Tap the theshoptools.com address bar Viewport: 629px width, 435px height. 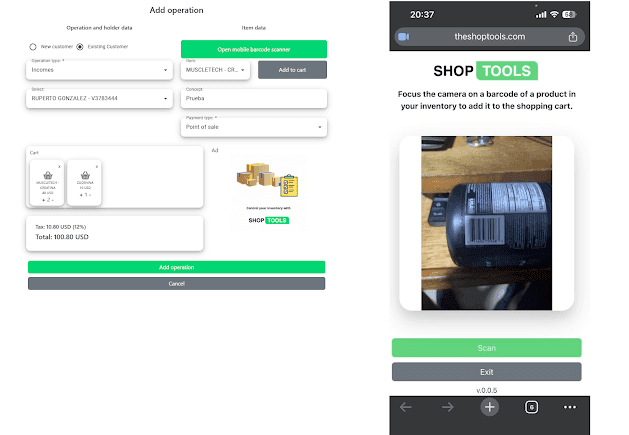pos(489,37)
